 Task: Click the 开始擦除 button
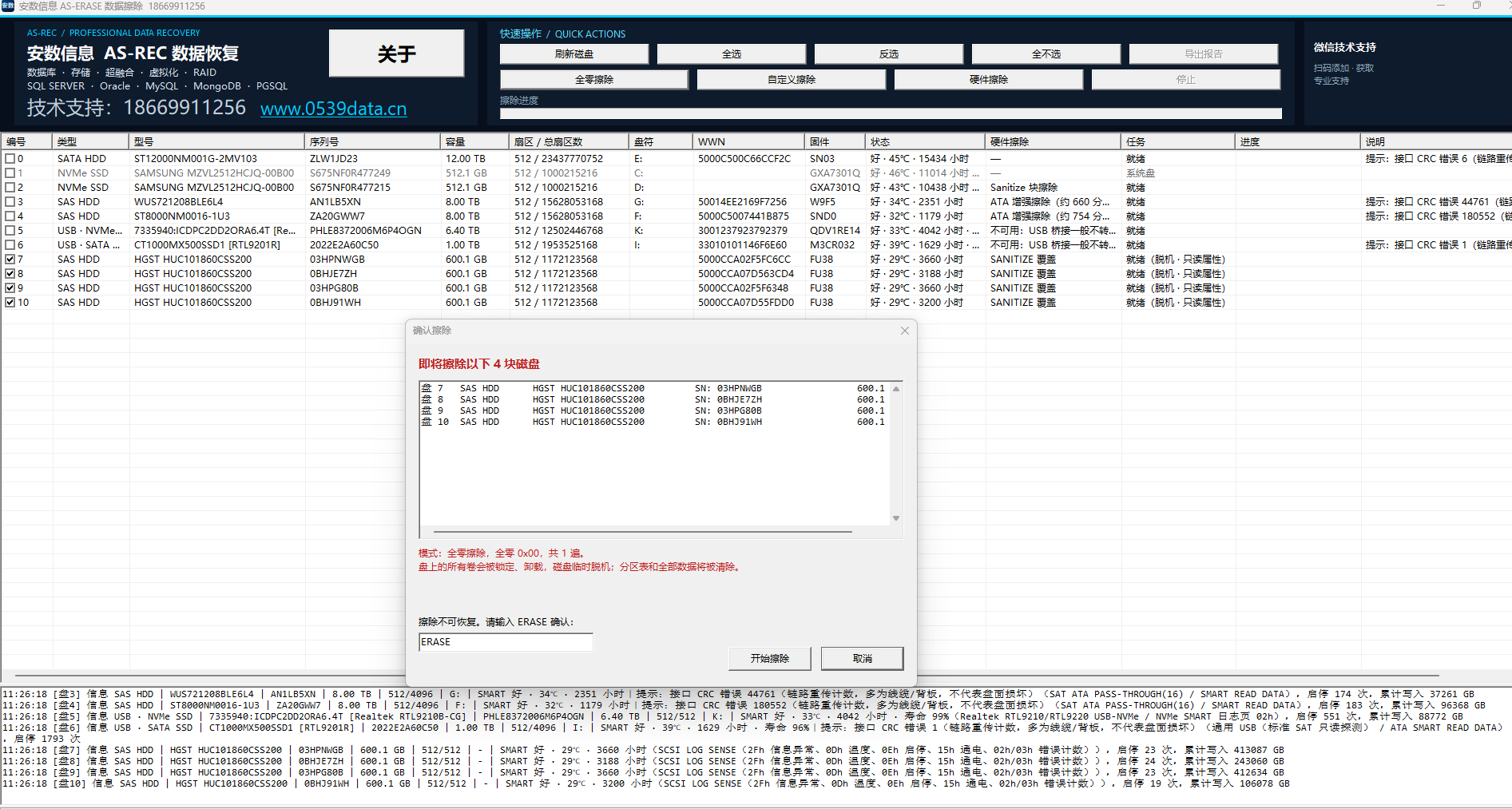coord(769,659)
